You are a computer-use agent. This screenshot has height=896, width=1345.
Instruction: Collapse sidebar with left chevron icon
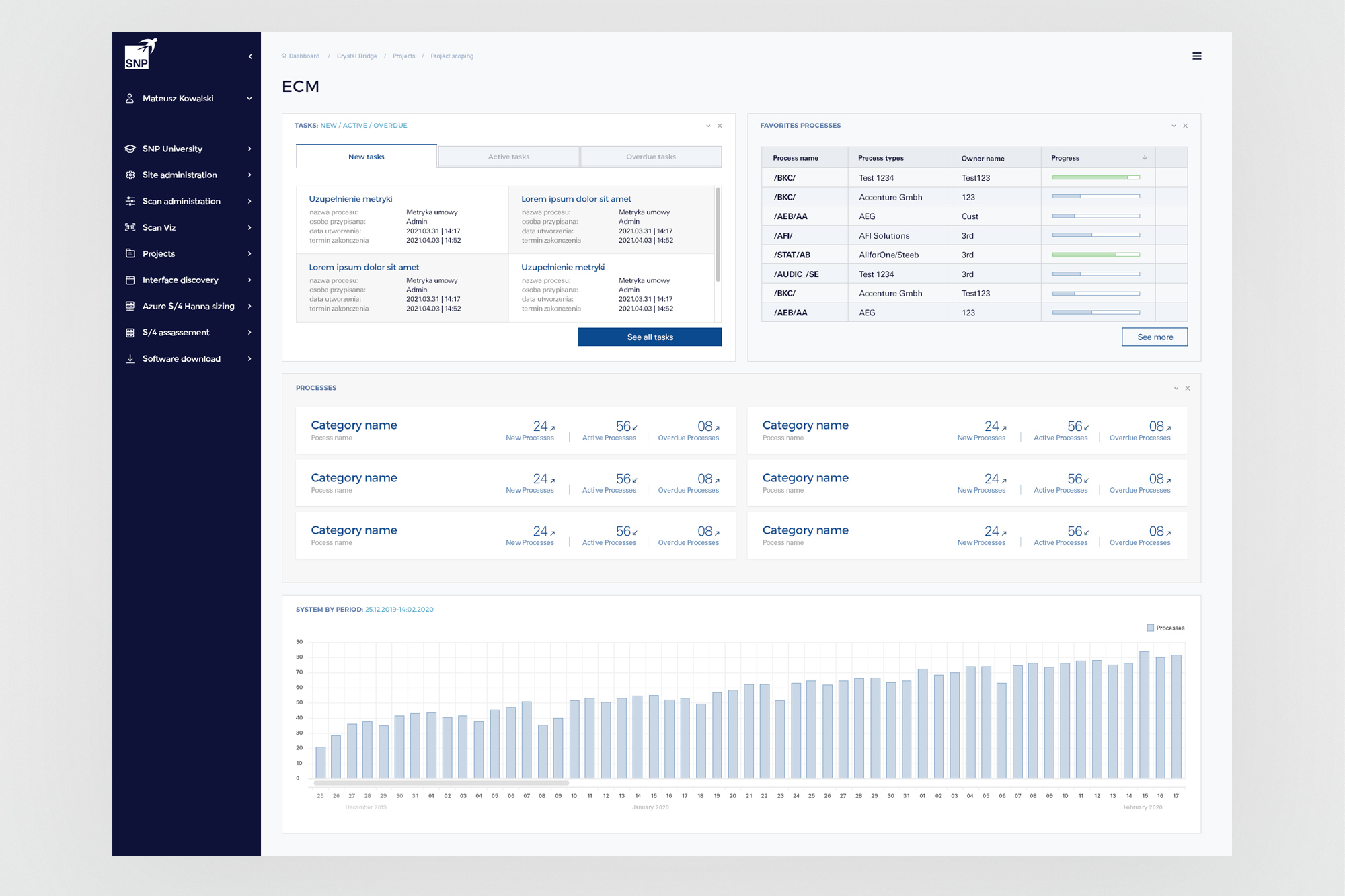click(x=250, y=56)
